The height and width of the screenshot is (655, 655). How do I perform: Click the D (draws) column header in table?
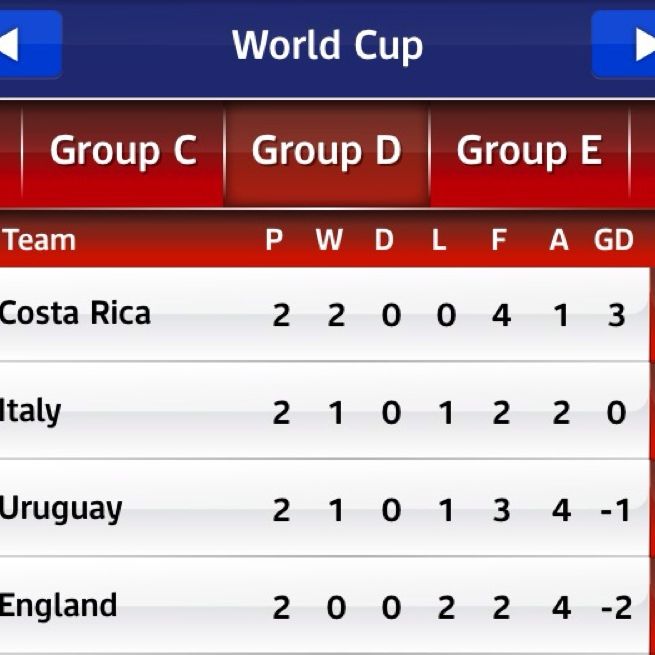(384, 240)
